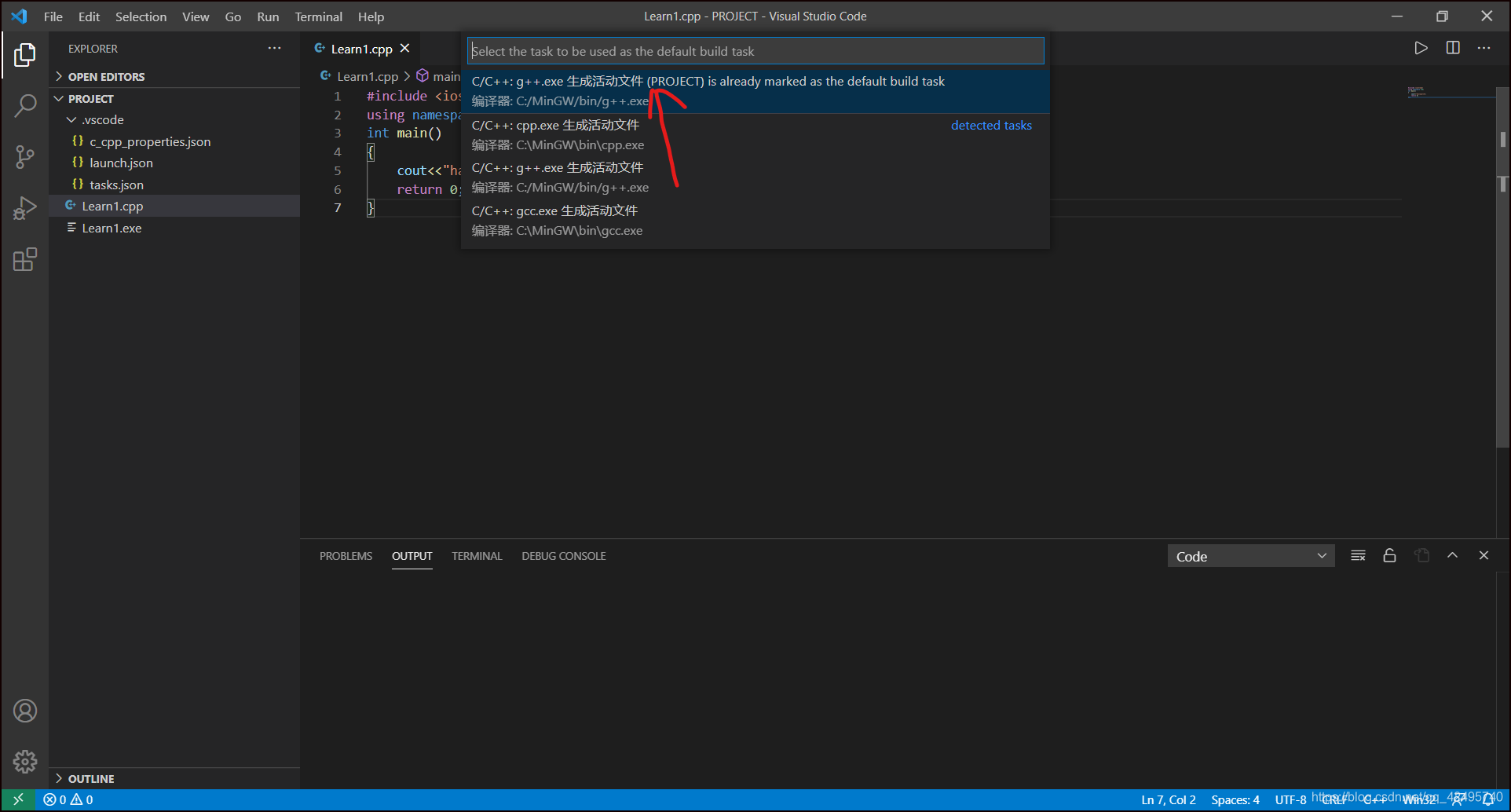Open the Terminal menu

pos(318,16)
